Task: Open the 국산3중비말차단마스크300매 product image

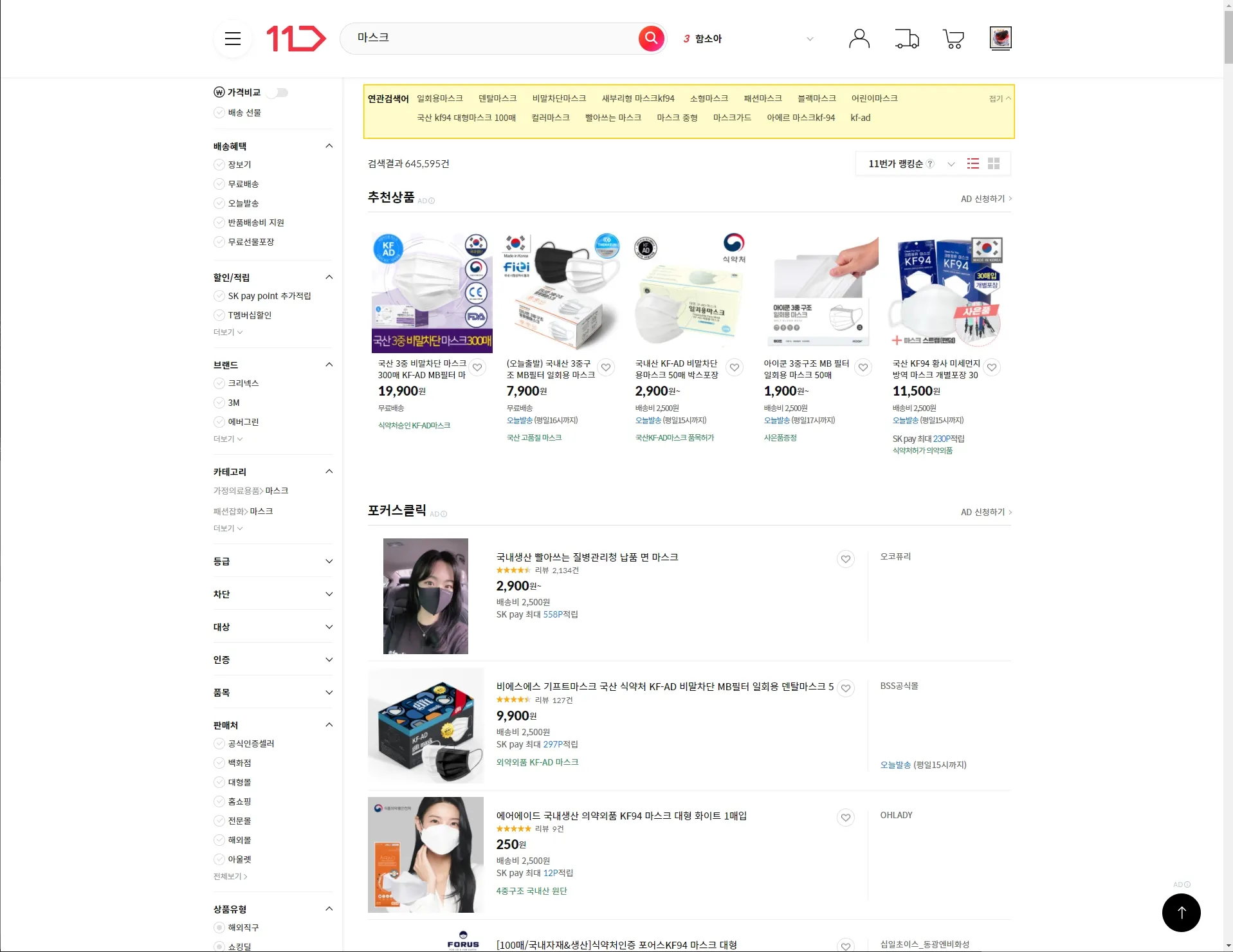Action: 432,293
